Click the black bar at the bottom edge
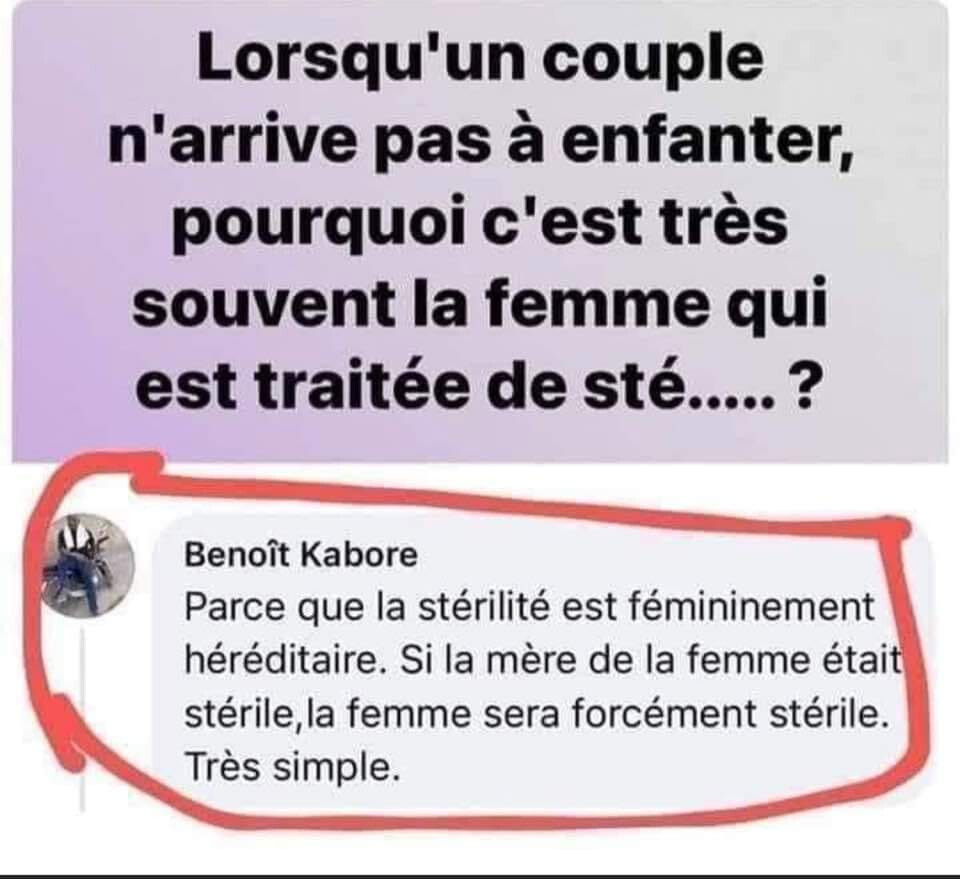 [x=480, y=877]
